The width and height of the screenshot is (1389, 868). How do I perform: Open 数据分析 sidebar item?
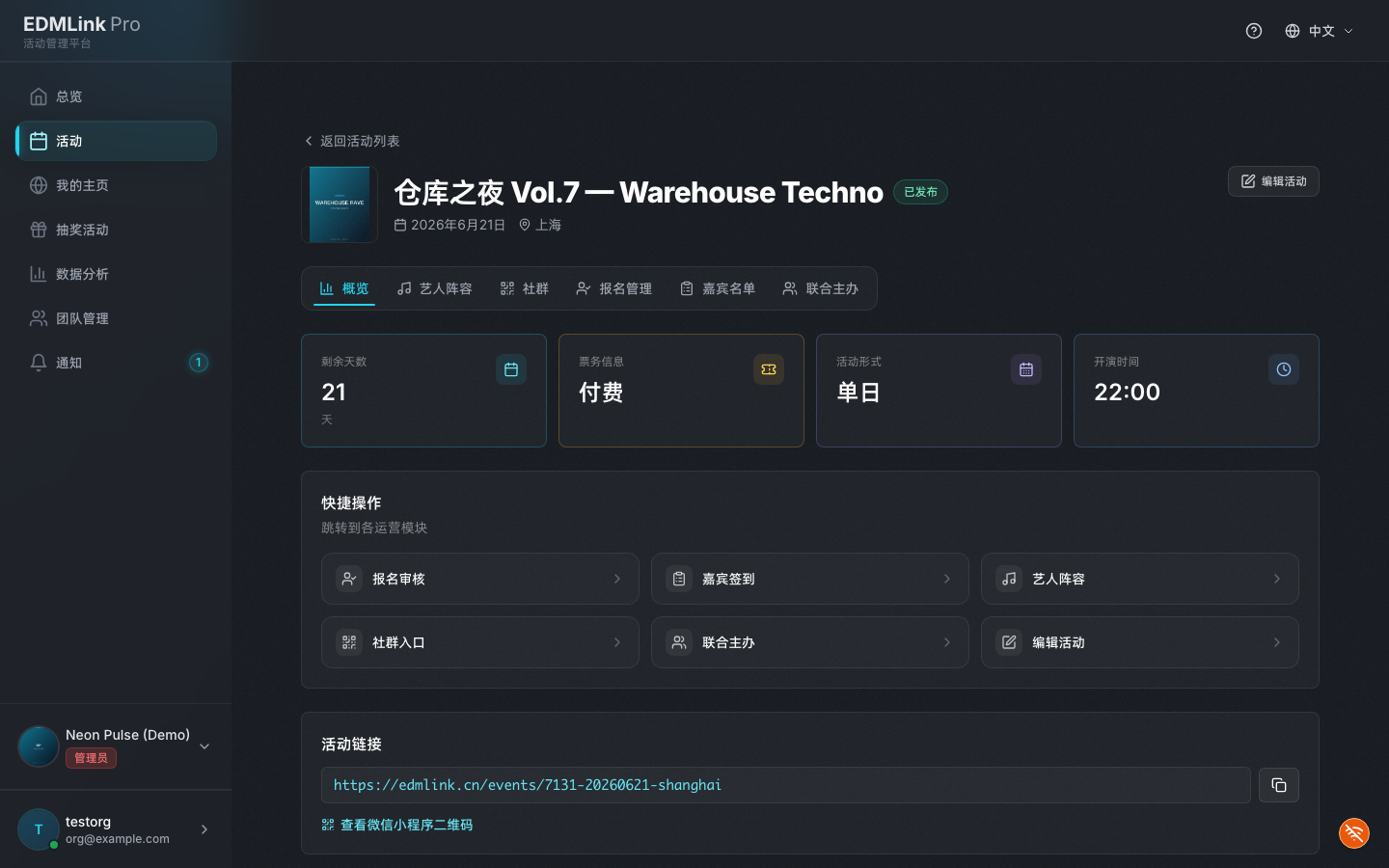(116, 274)
